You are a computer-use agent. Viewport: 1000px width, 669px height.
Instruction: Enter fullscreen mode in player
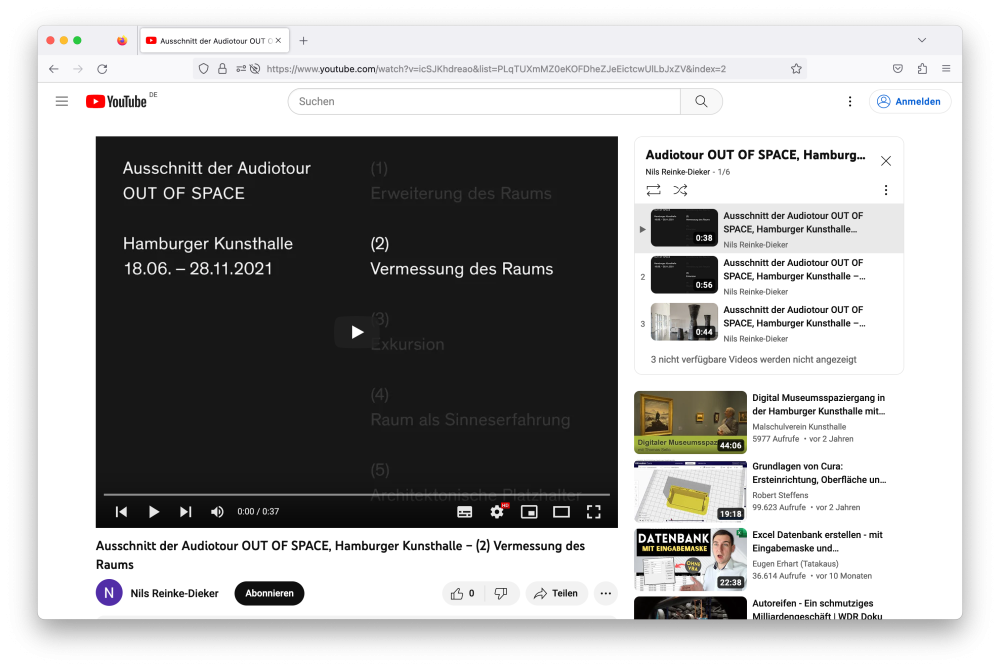pyautogui.click(x=593, y=511)
